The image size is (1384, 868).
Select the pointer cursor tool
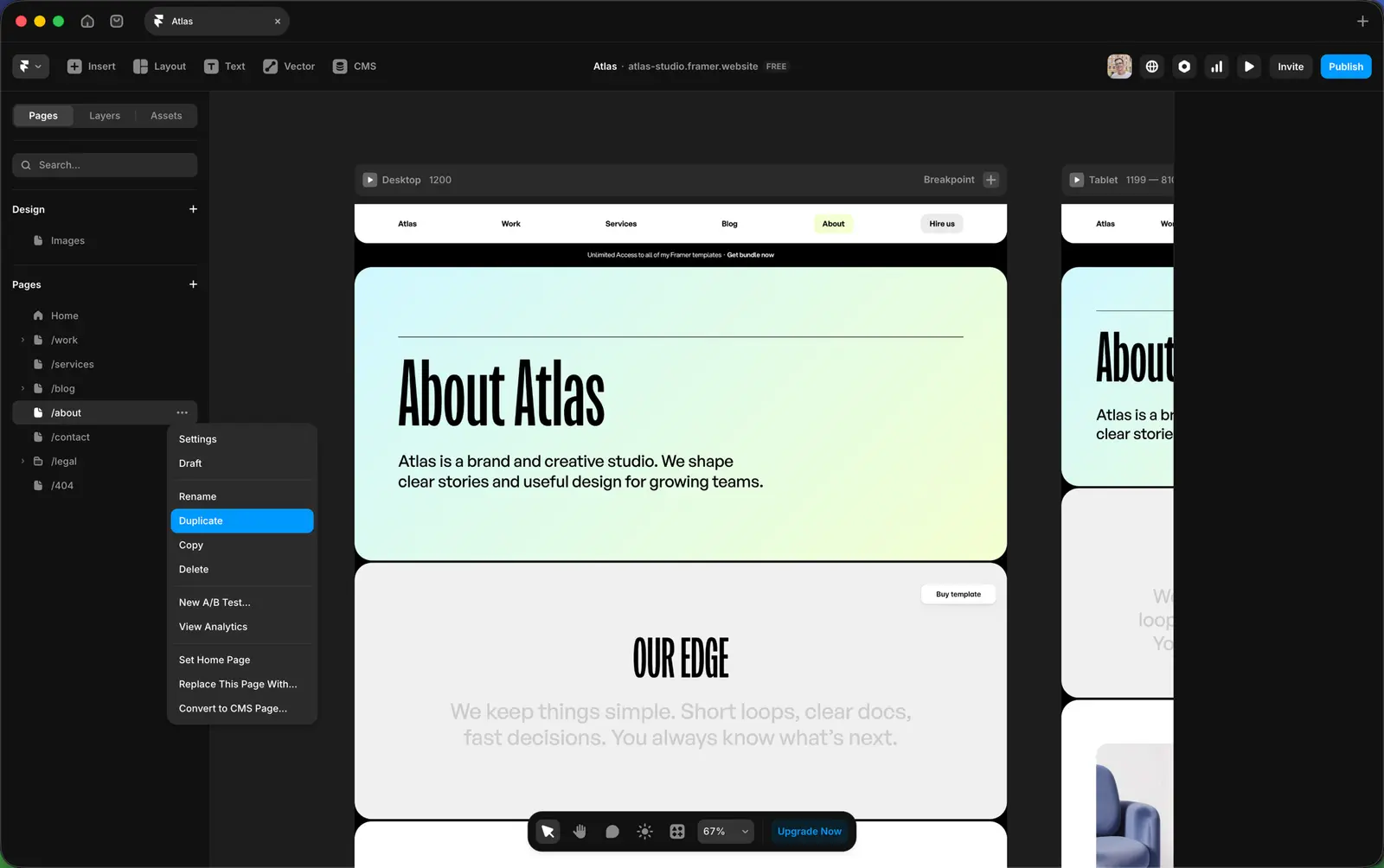pos(548,832)
